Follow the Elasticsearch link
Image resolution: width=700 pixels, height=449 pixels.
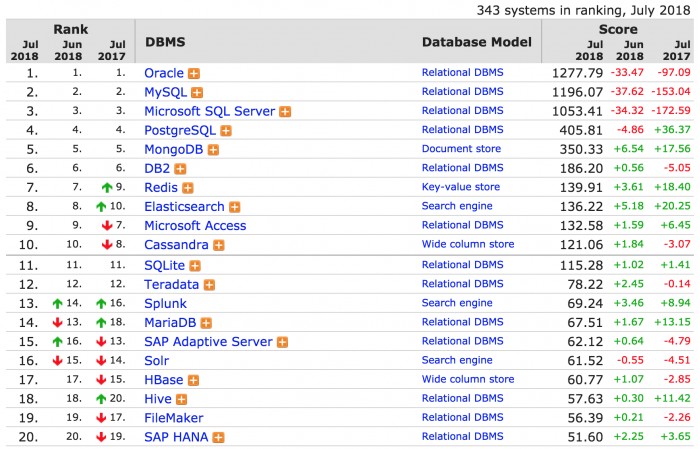pos(184,207)
